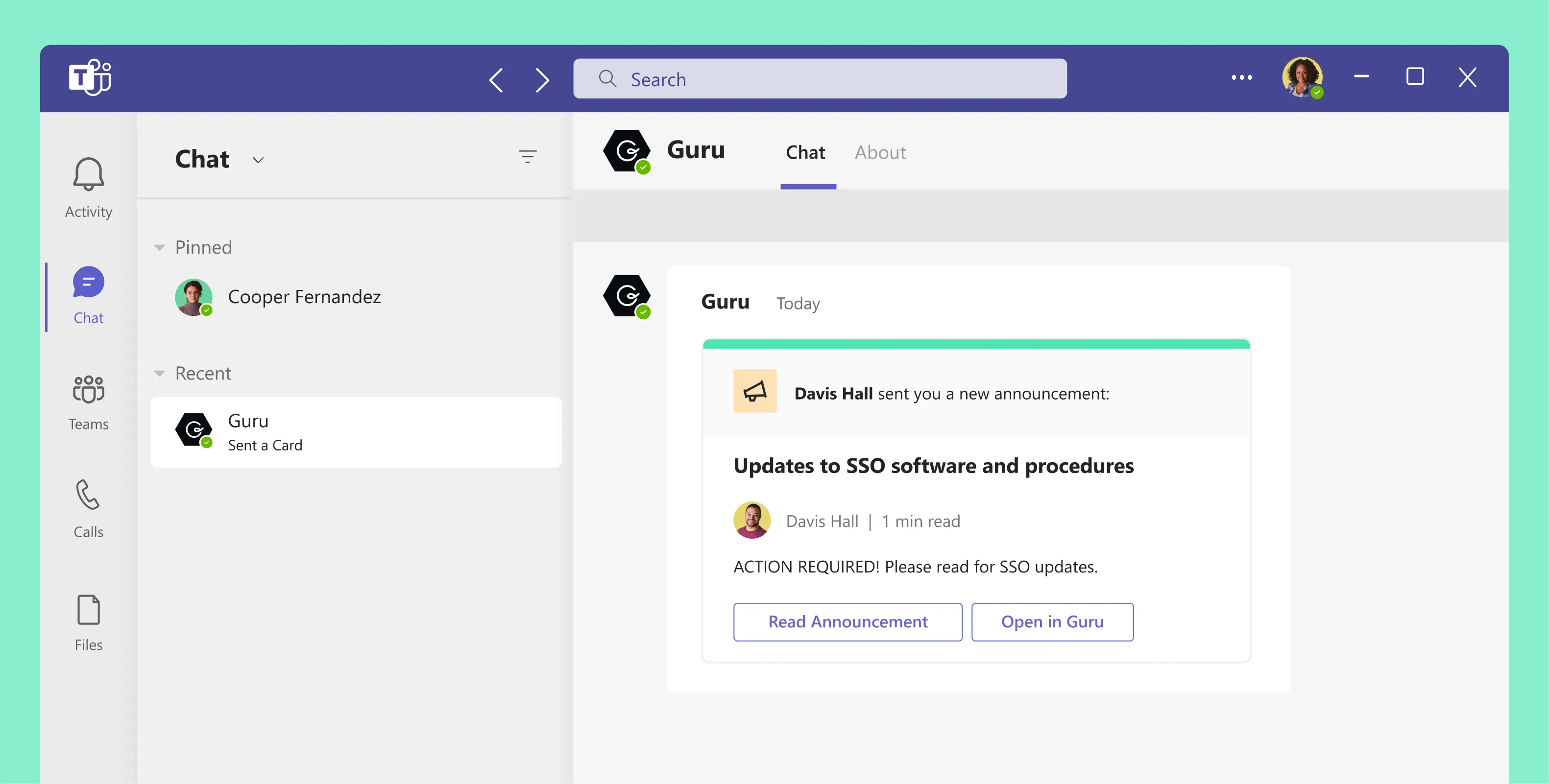This screenshot has height=784, width=1549.
Task: Click the back navigation arrow
Action: [496, 79]
